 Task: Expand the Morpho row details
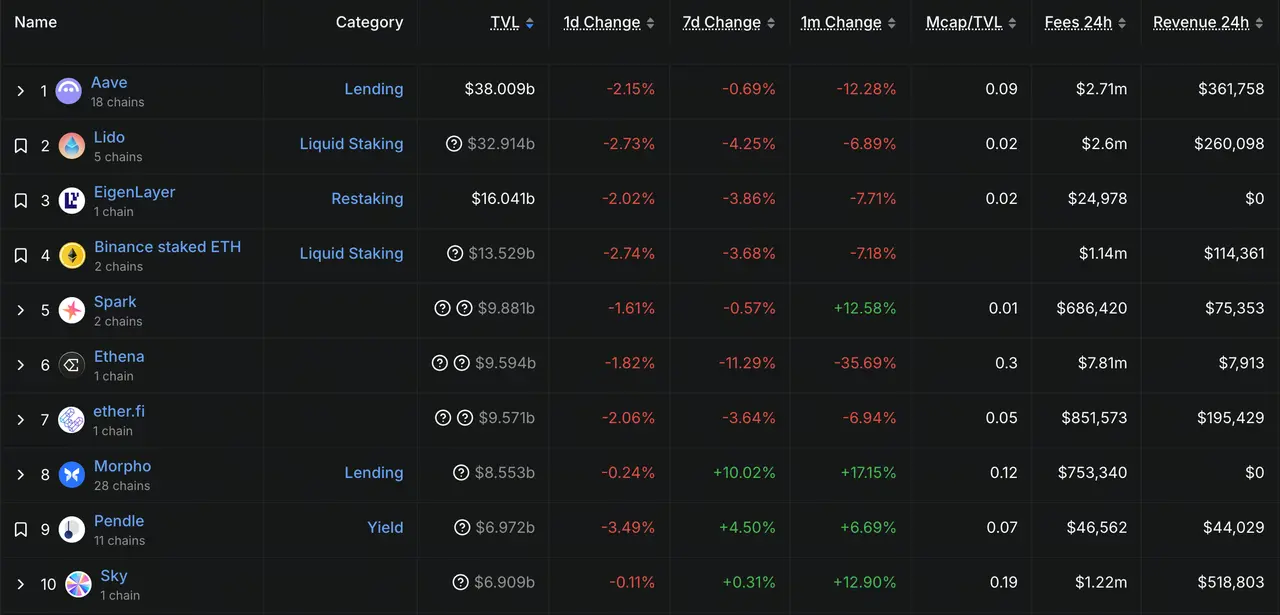point(20,473)
